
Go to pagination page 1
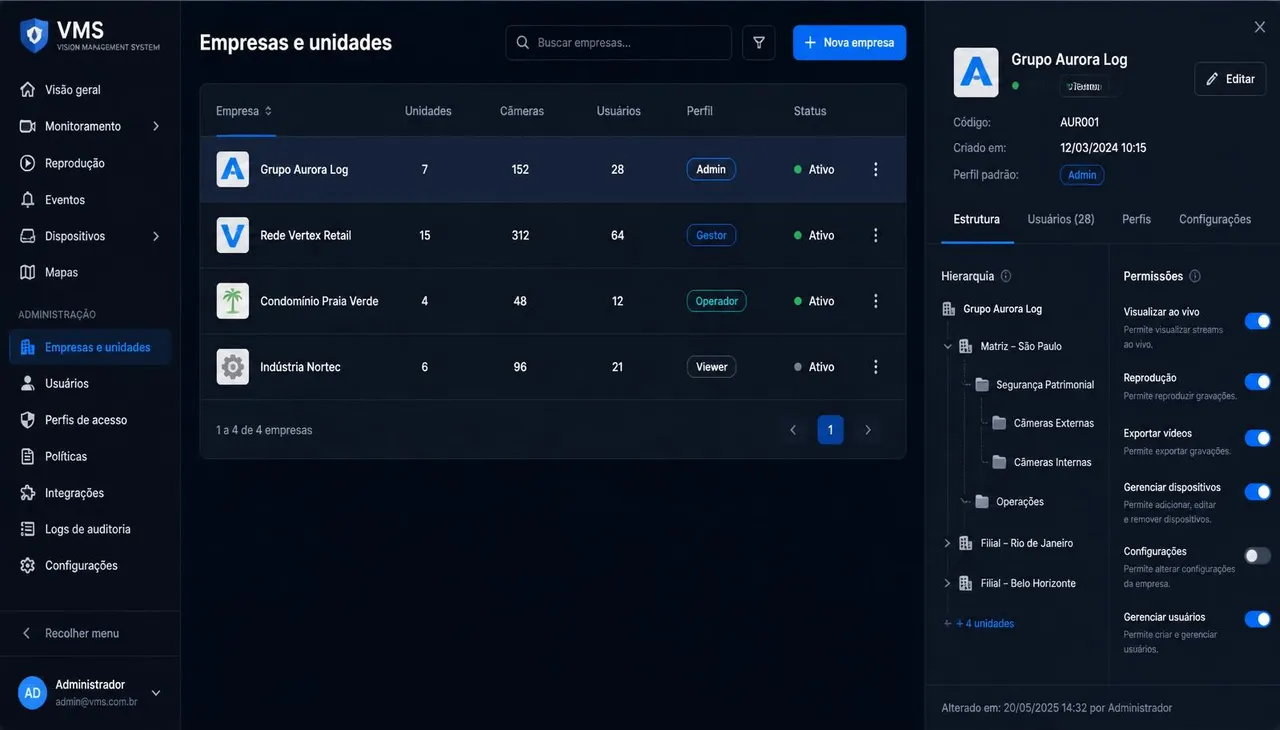point(830,430)
